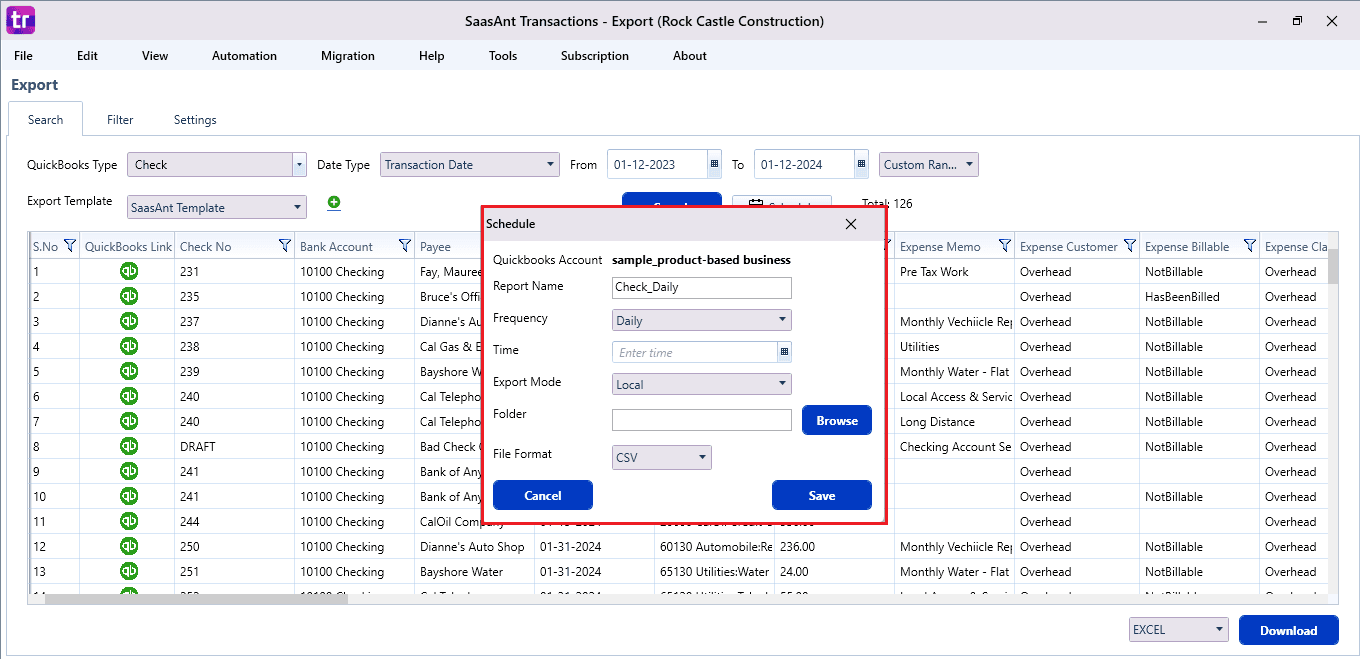Open QuickBooks link icon for row 2

[x=129, y=296]
